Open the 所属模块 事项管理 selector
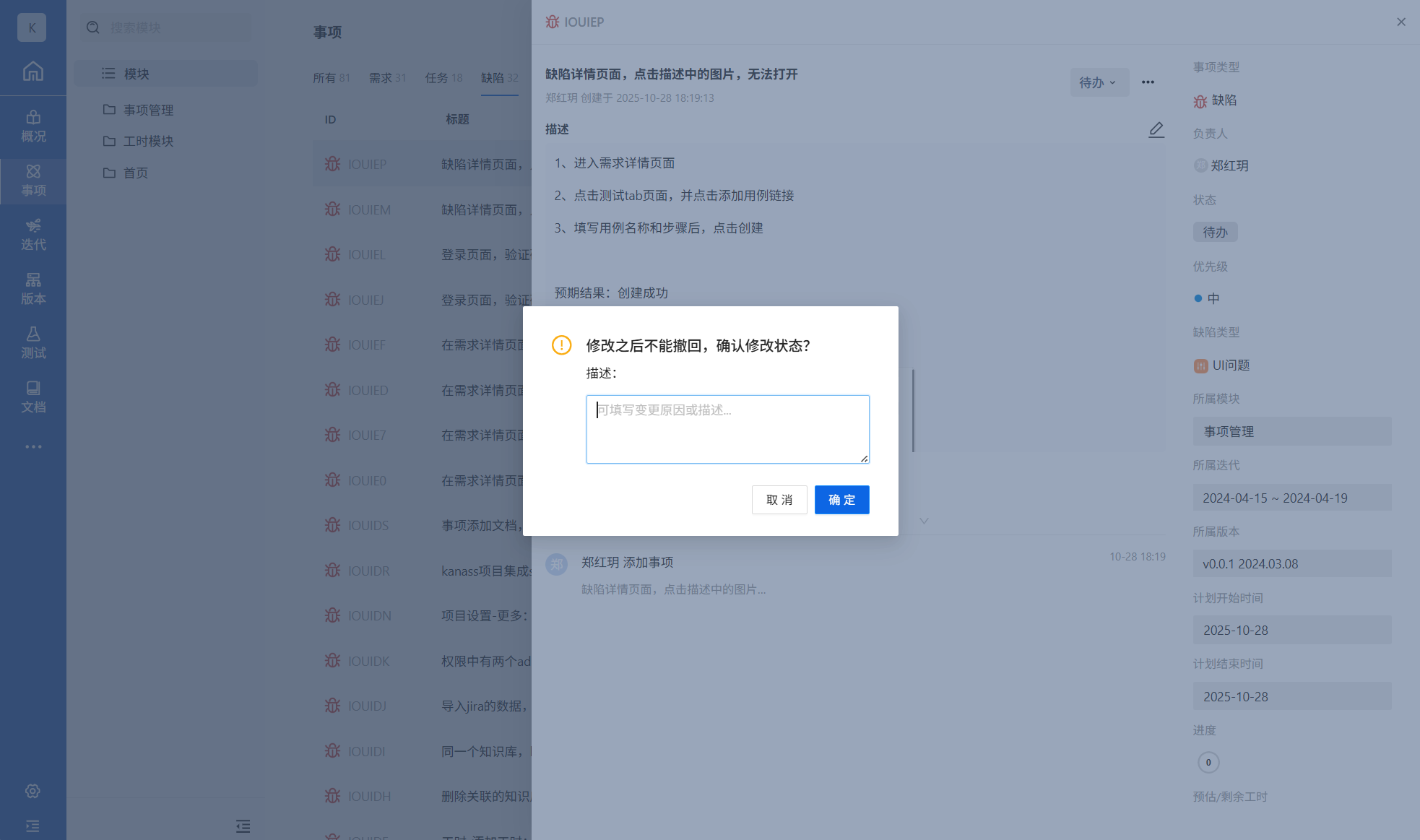Viewport: 1420px width, 840px height. coord(1291,431)
